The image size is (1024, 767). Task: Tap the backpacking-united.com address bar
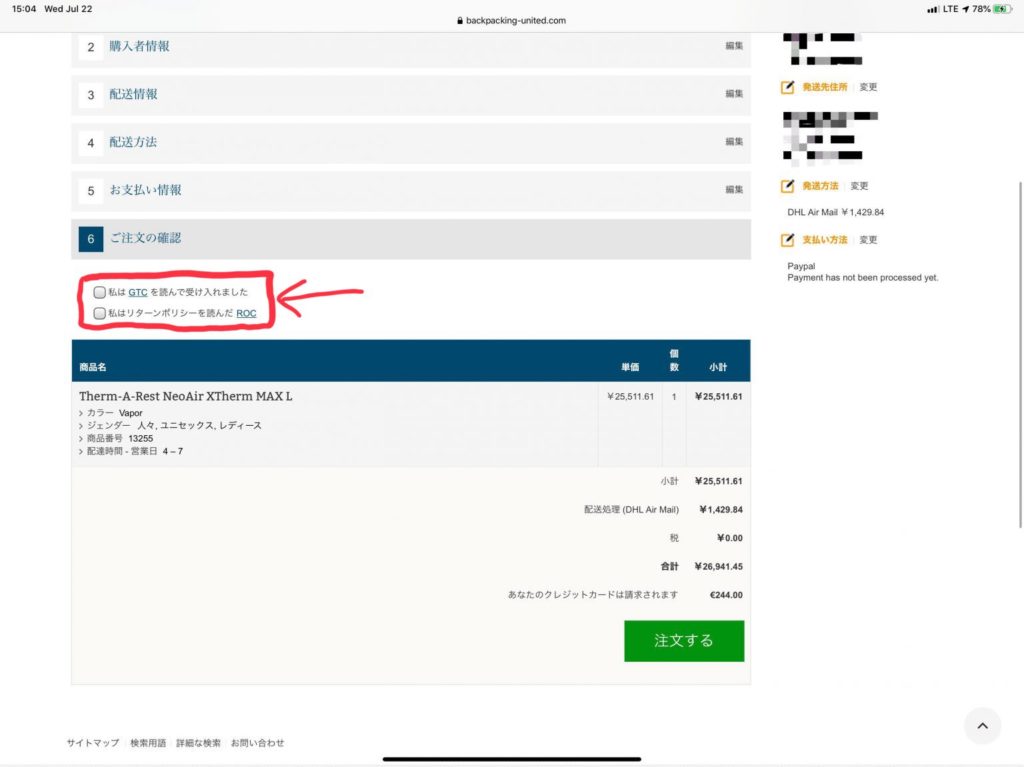tap(512, 20)
